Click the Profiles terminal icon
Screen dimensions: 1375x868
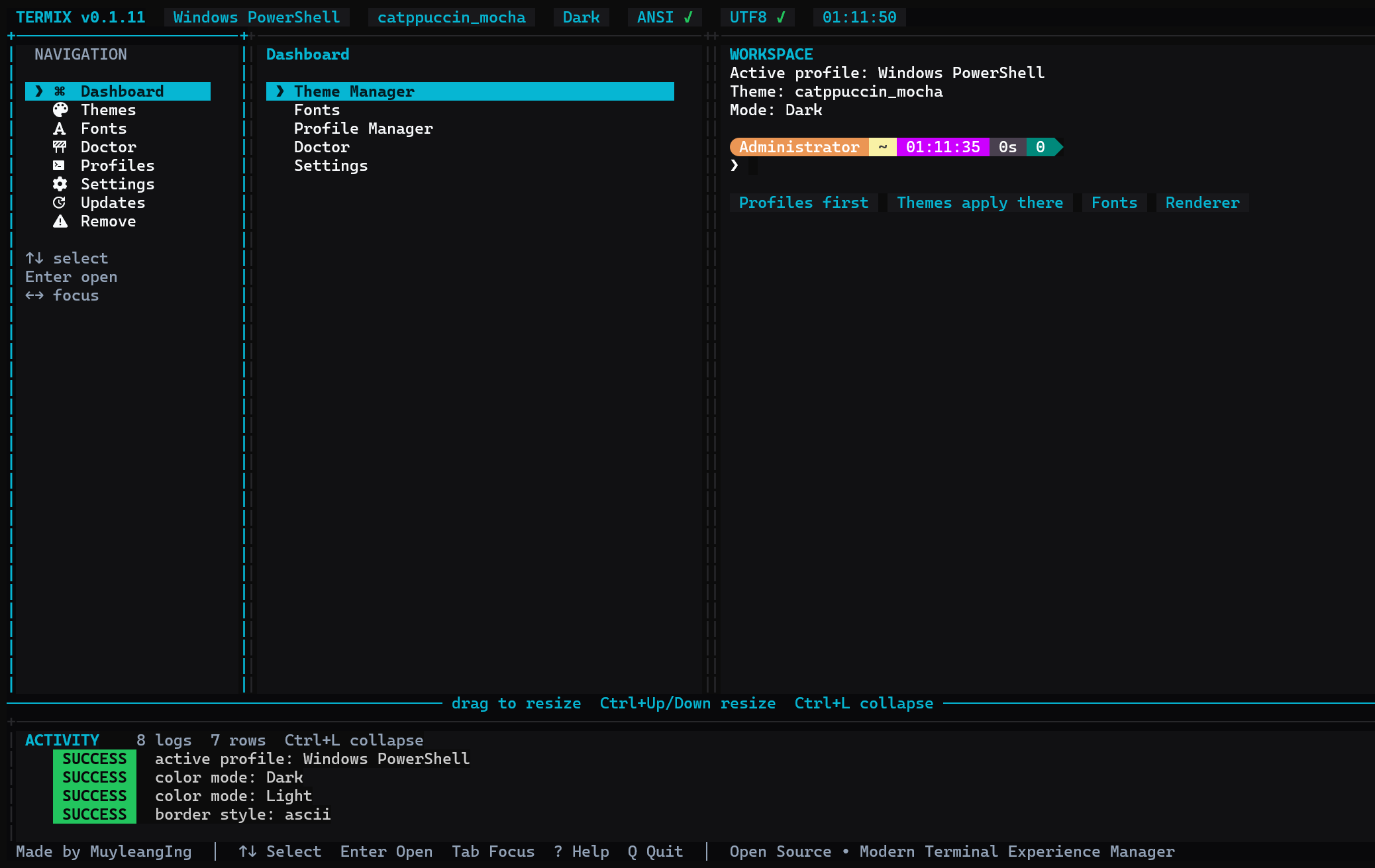[59, 166]
